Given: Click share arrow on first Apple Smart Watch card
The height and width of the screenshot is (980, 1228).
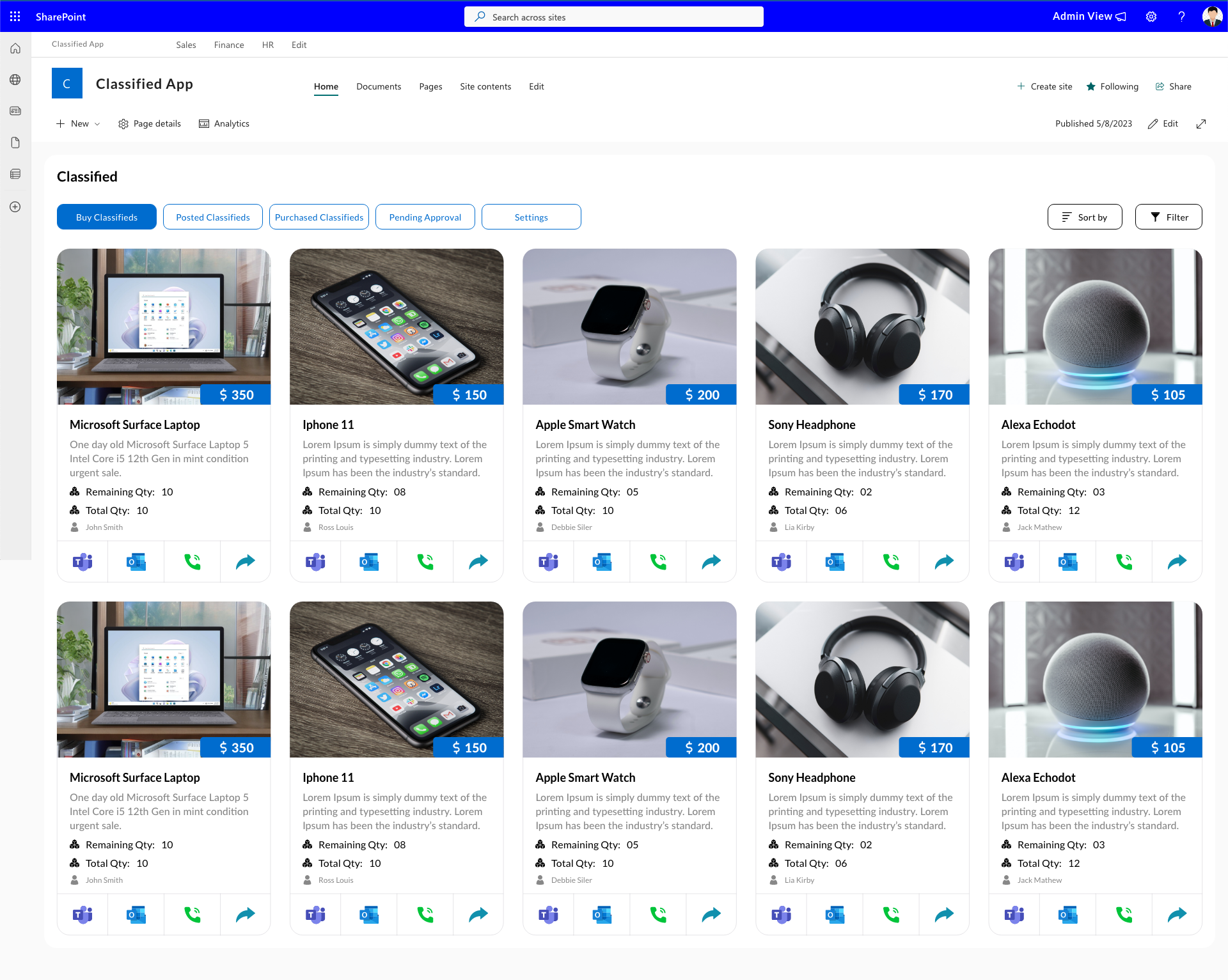Looking at the screenshot, I should tap(711, 562).
